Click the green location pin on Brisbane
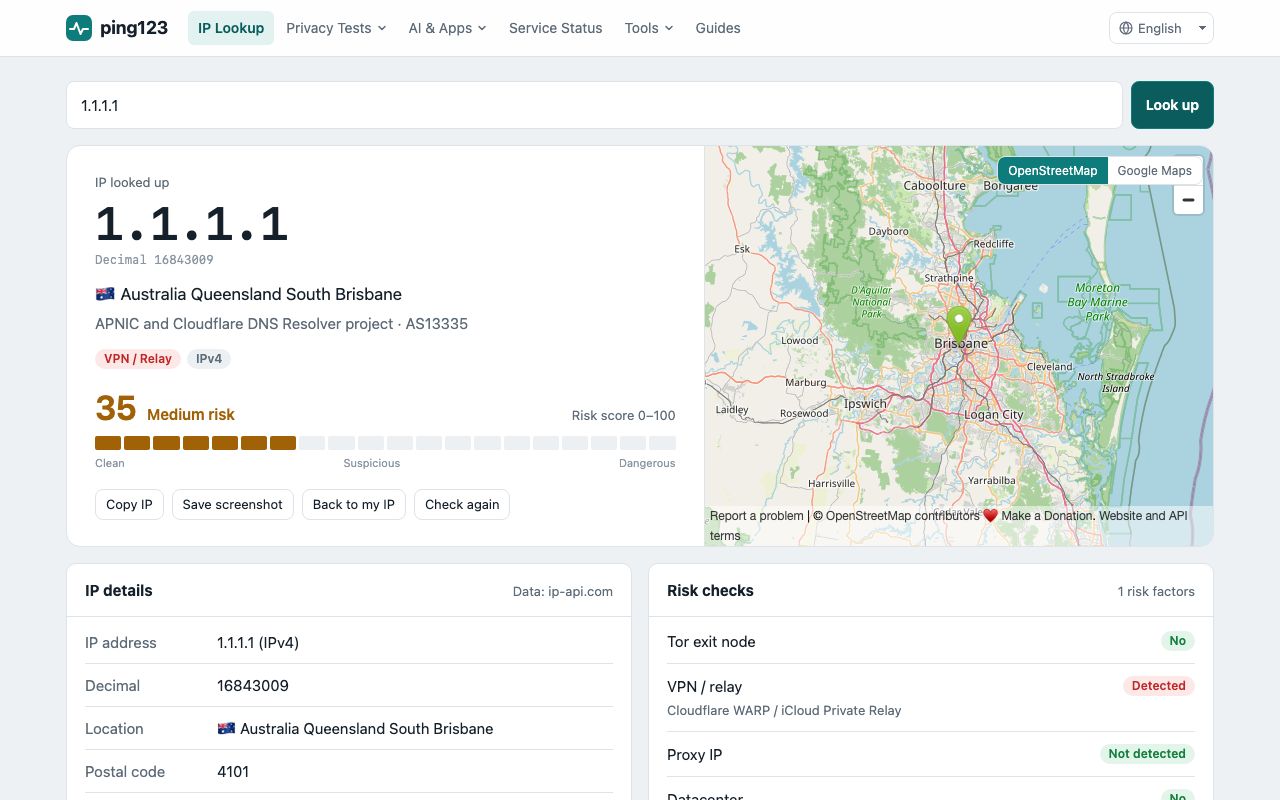Screen dimensions: 1280x800 coord(959,325)
